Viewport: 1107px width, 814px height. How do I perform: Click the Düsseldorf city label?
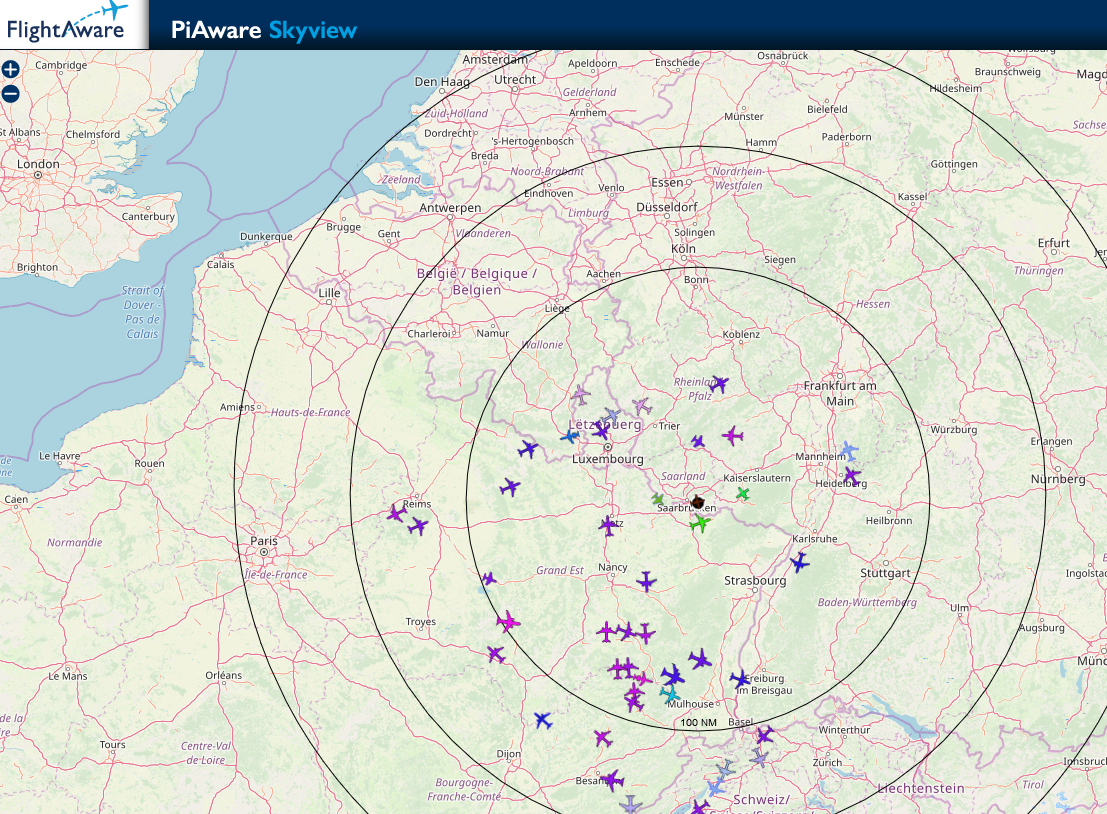click(x=666, y=207)
